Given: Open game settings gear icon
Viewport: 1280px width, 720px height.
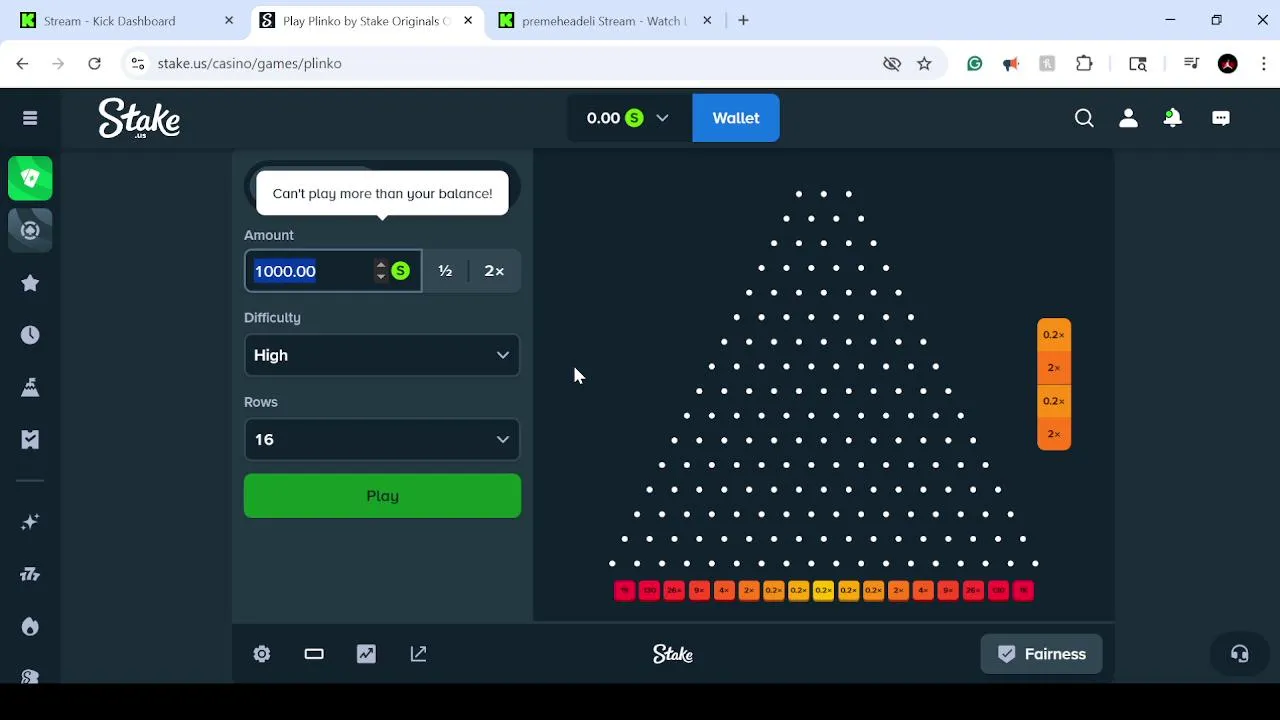Looking at the screenshot, I should pyautogui.click(x=262, y=654).
